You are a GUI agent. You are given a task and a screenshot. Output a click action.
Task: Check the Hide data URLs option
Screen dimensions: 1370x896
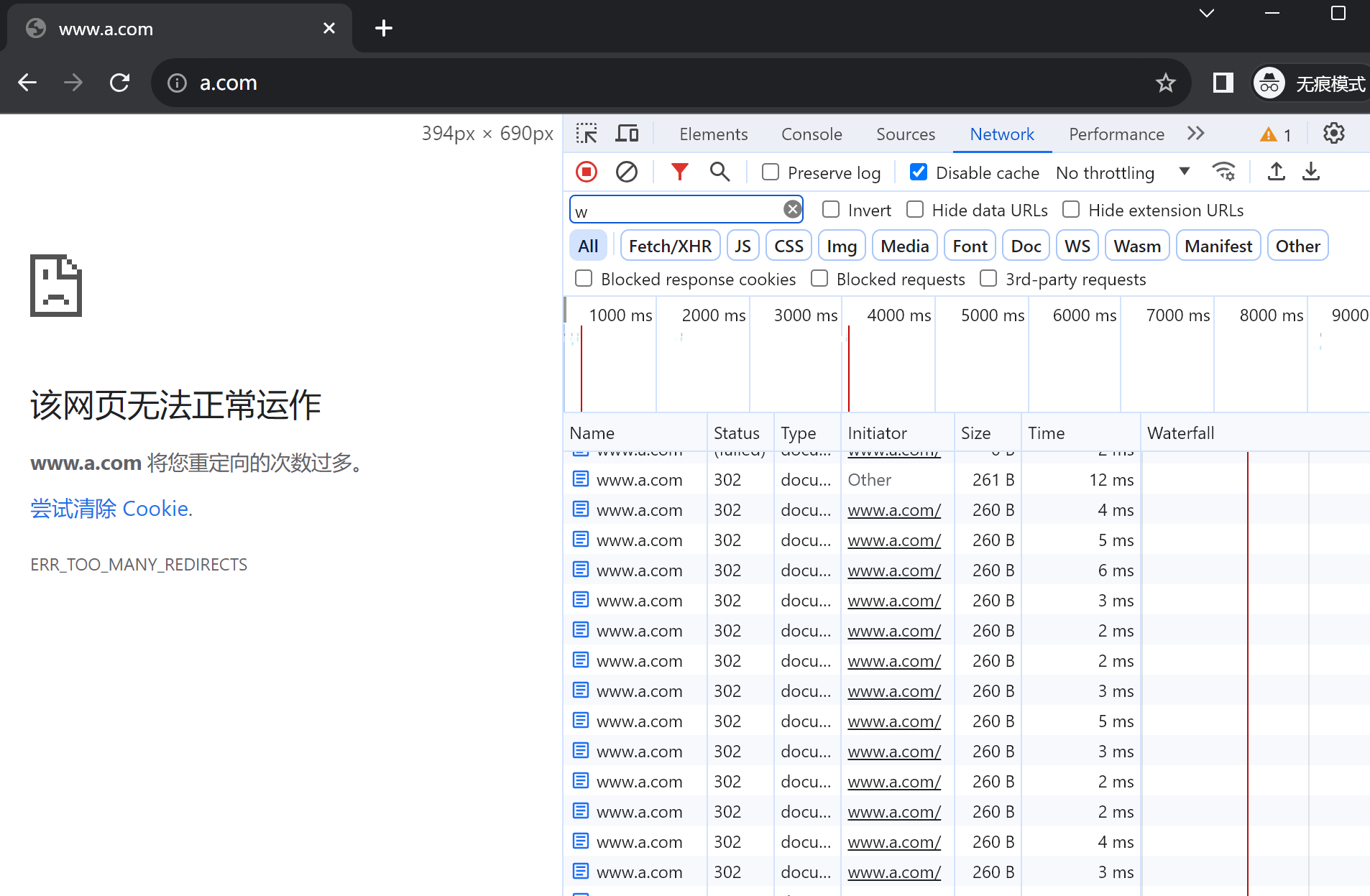coord(915,210)
